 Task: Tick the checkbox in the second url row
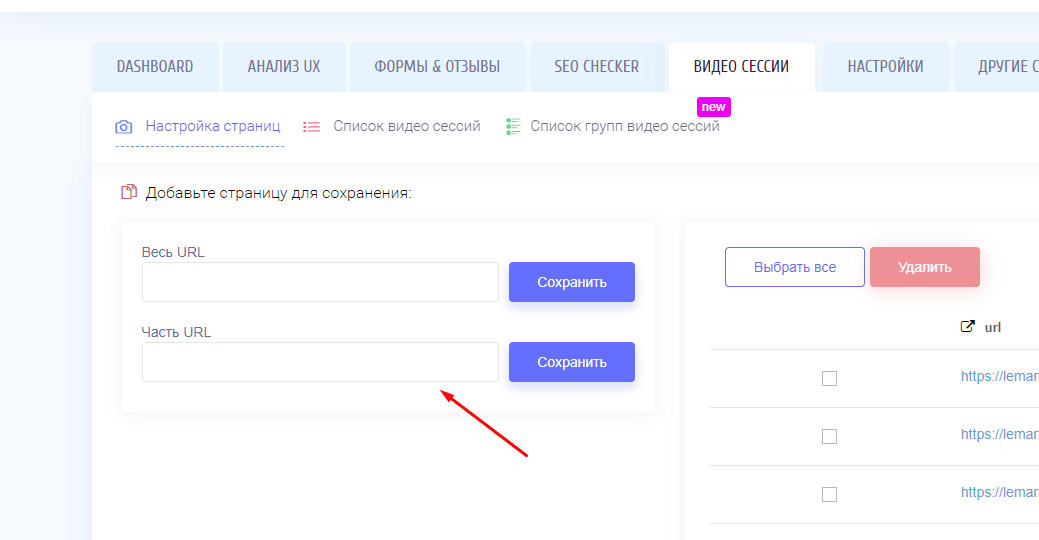tap(829, 436)
